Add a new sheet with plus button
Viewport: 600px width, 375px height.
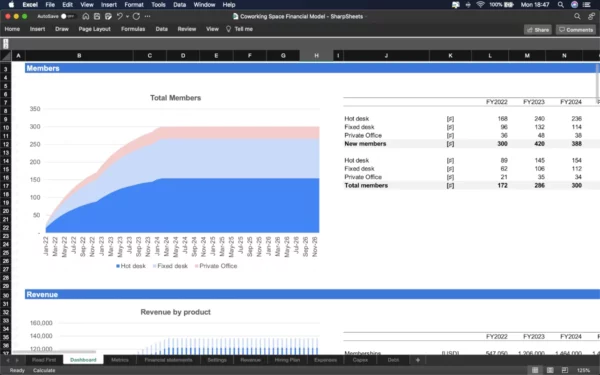coord(418,360)
